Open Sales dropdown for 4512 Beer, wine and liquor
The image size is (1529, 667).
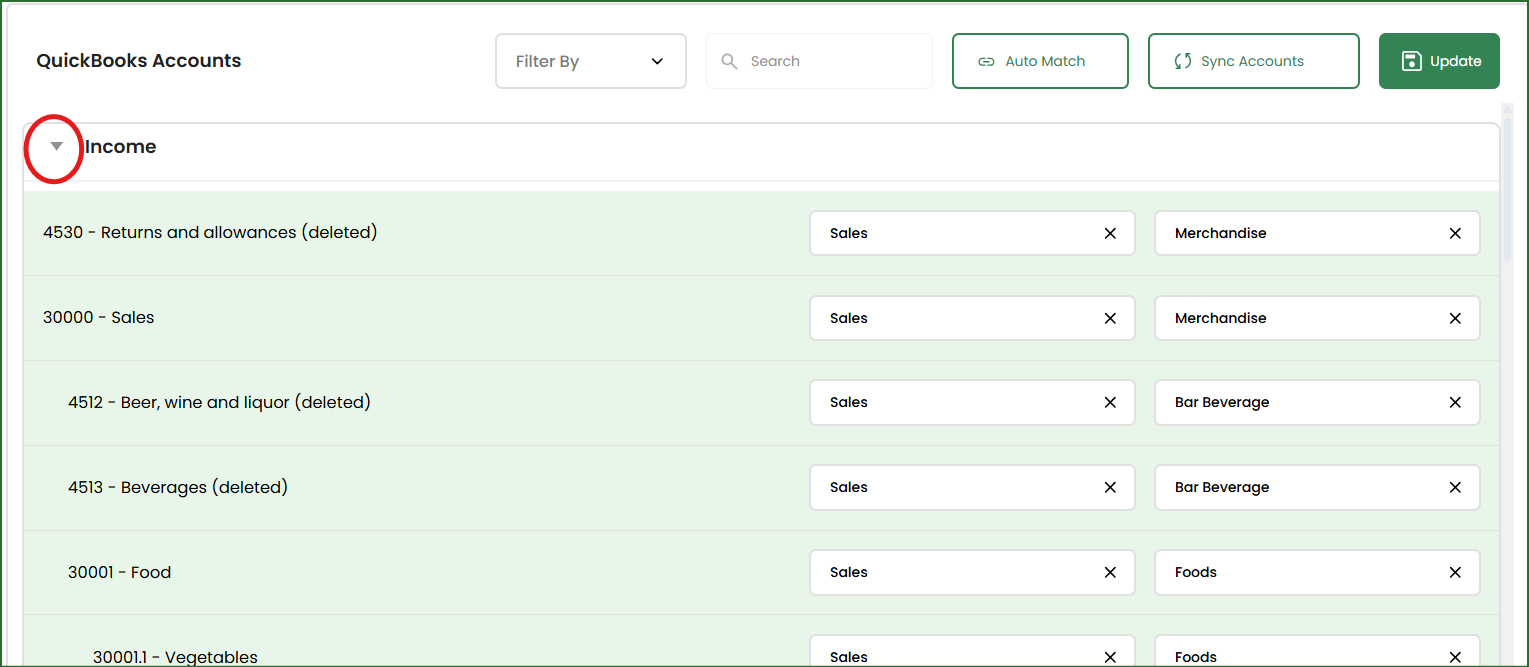[x=972, y=402]
